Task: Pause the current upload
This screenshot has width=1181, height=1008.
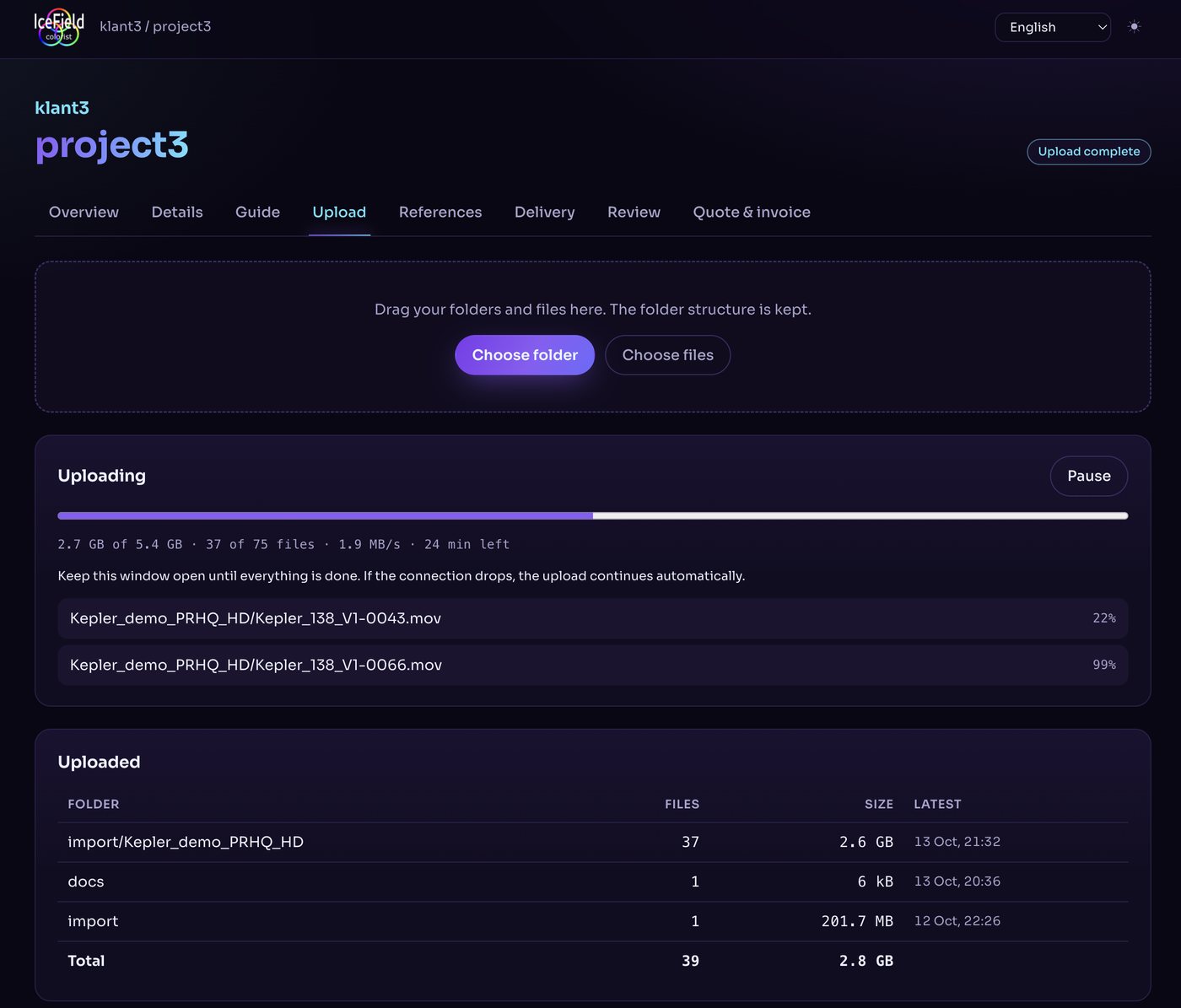Action: tap(1088, 476)
